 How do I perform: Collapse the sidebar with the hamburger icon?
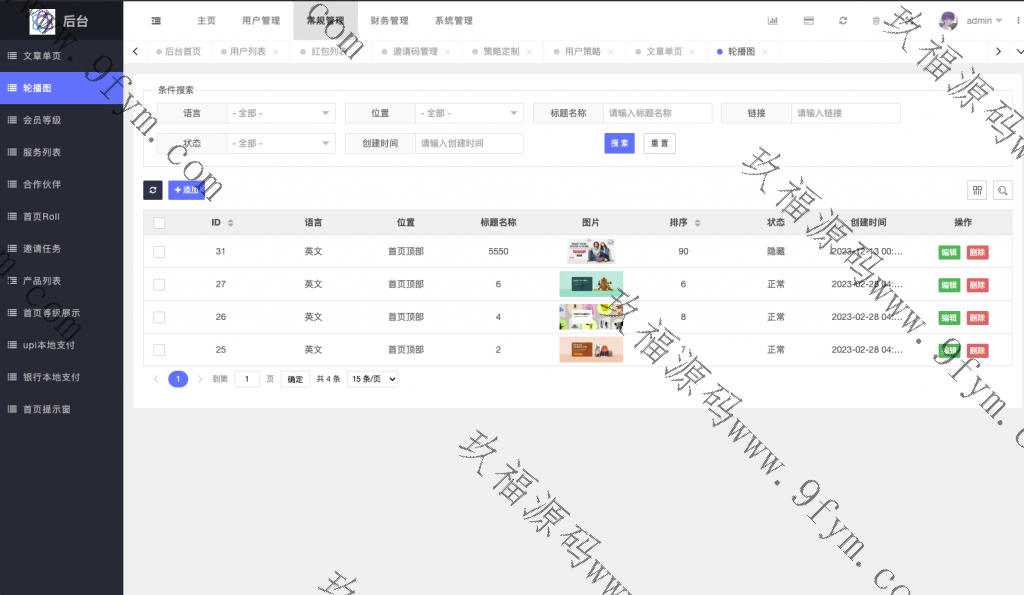[x=156, y=20]
